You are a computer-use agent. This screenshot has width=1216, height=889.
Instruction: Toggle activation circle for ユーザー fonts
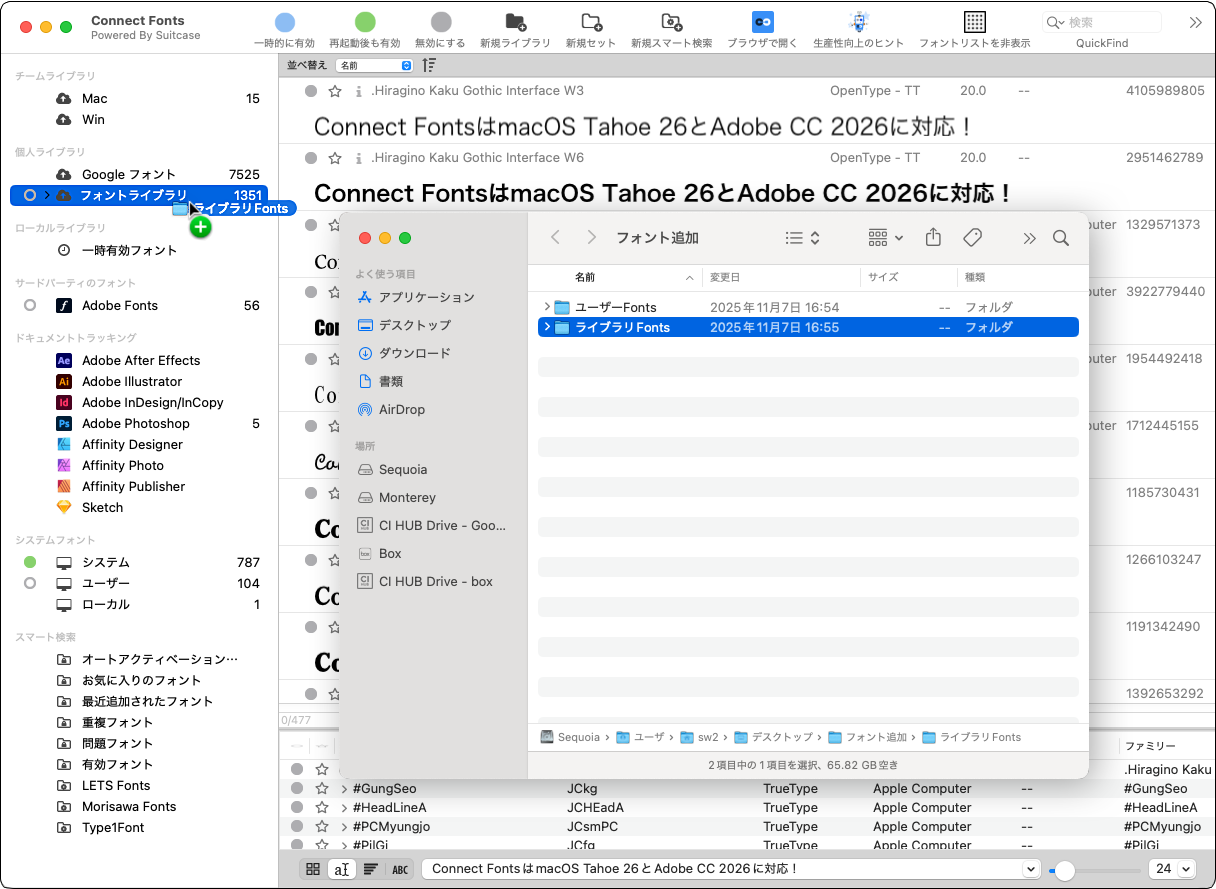30,583
